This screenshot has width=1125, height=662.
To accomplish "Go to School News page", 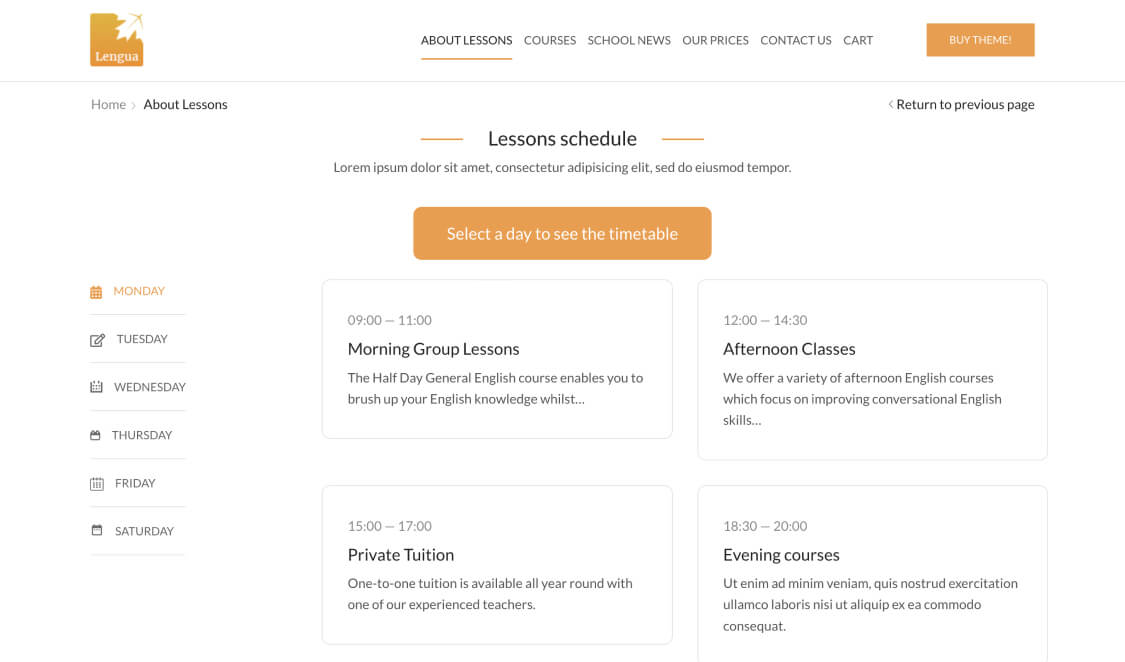I will 629,40.
